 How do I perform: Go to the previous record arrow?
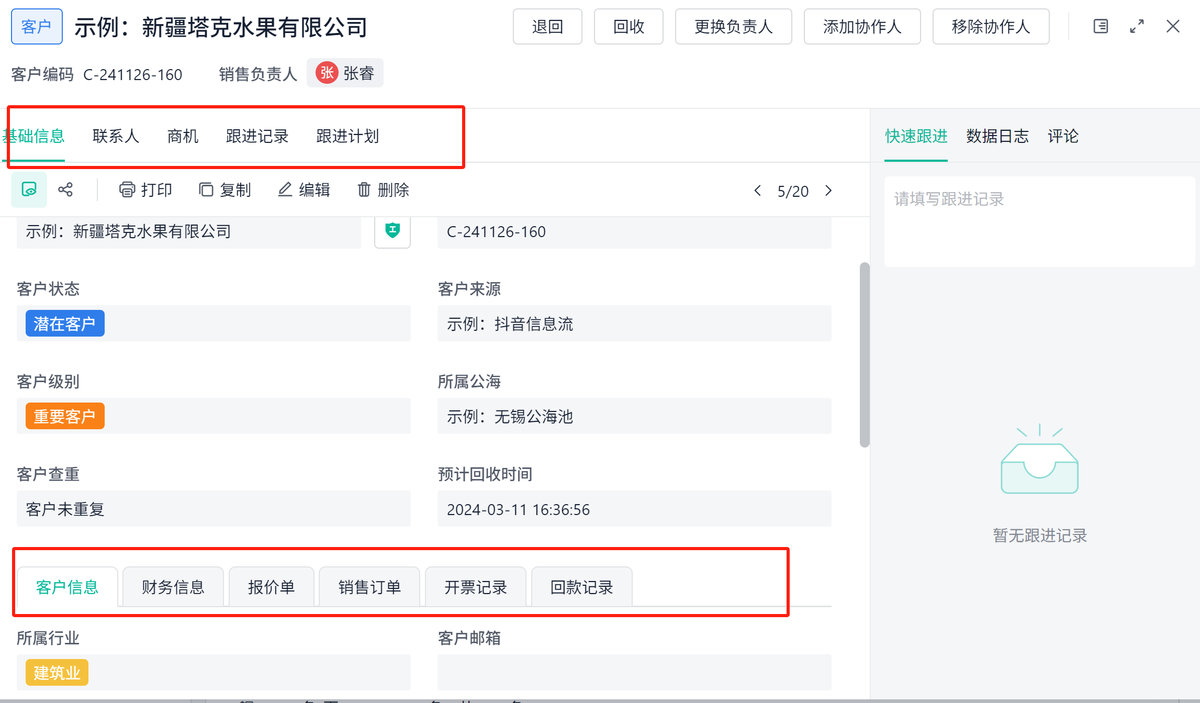point(758,191)
